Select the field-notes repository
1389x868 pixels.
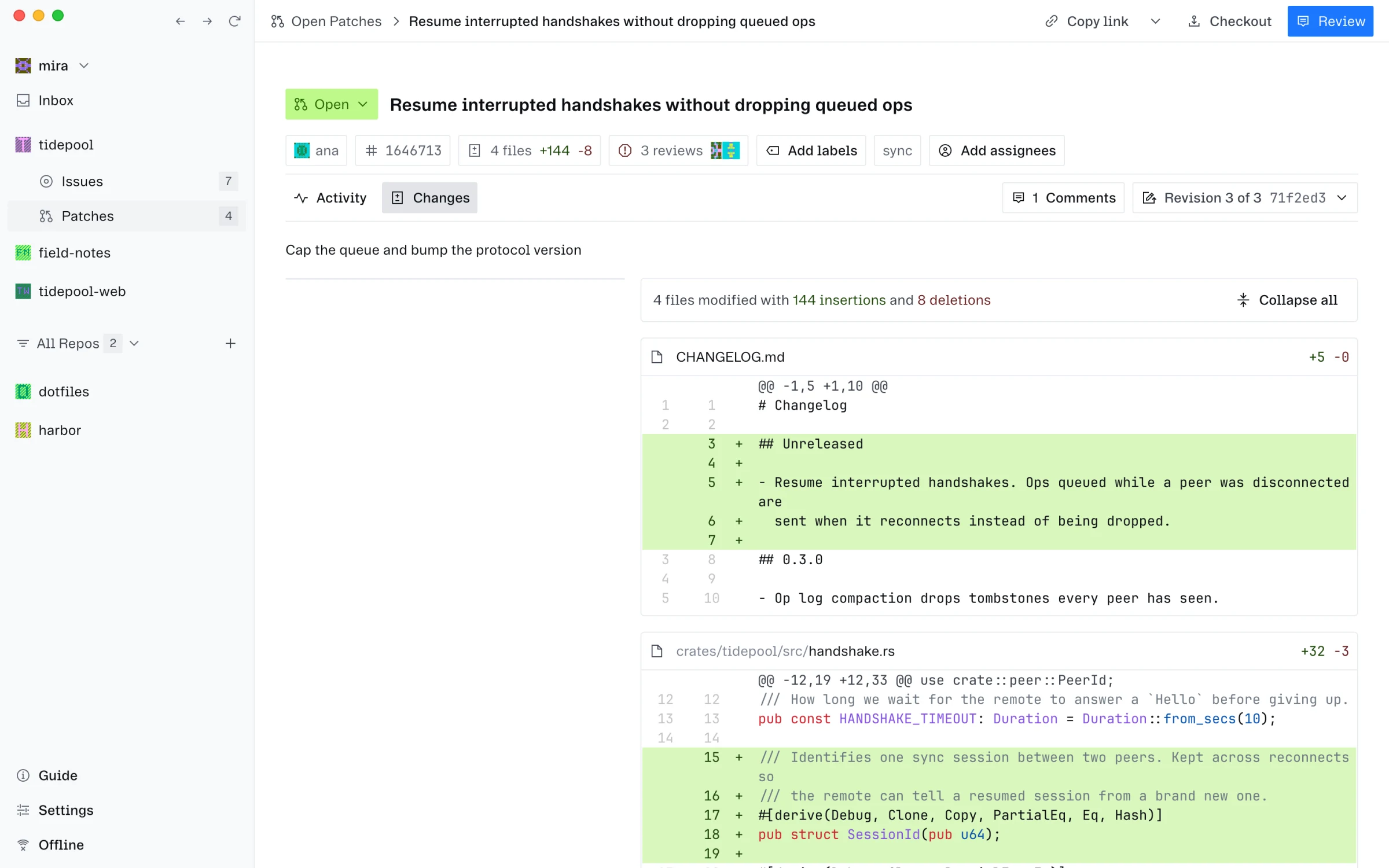[x=127, y=253]
